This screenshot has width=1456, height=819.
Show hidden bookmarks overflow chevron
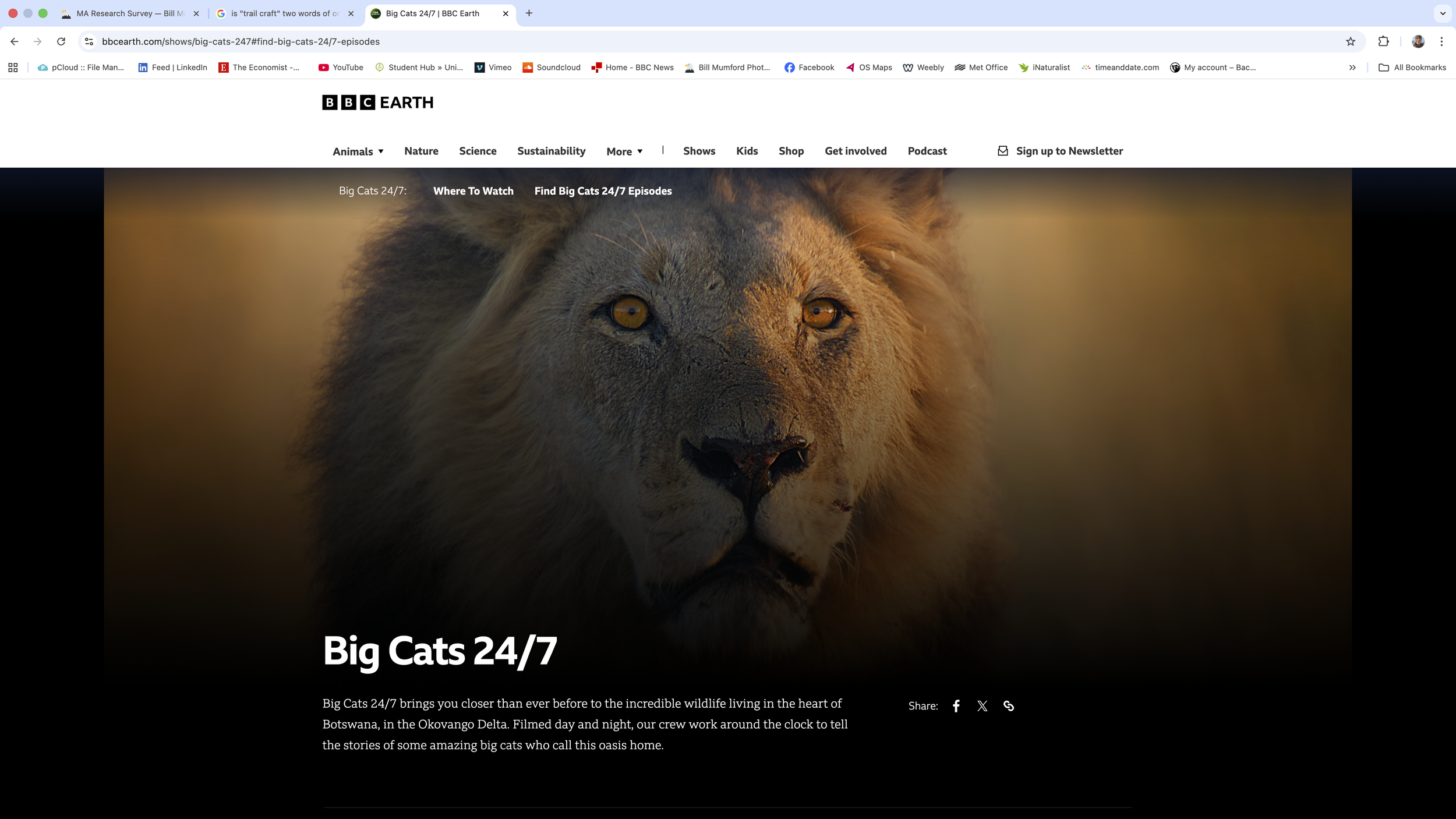1352,68
